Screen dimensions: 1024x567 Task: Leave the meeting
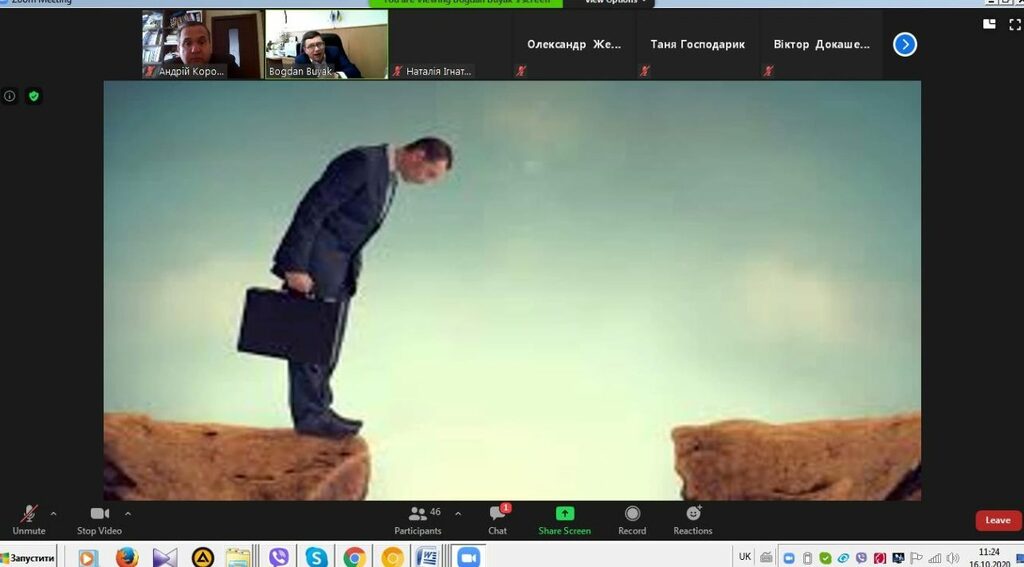pyautogui.click(x=998, y=520)
